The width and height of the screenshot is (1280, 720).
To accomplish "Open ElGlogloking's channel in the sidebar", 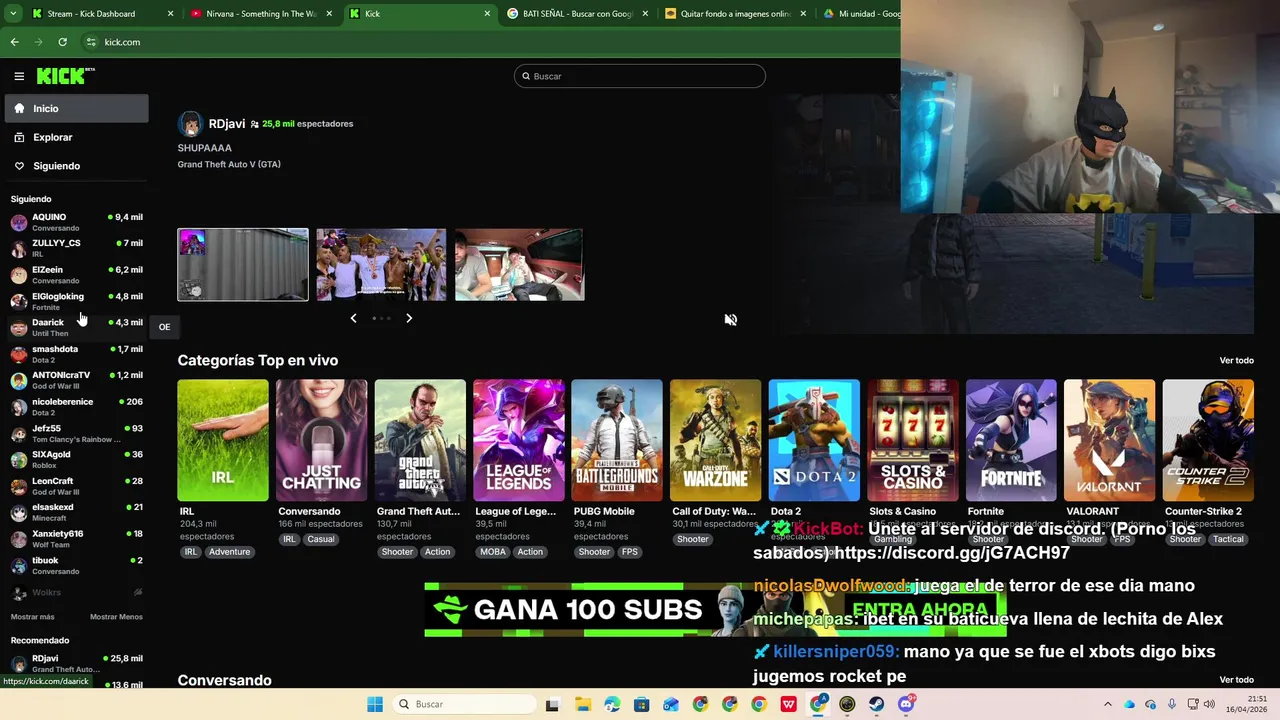I will click(76, 301).
